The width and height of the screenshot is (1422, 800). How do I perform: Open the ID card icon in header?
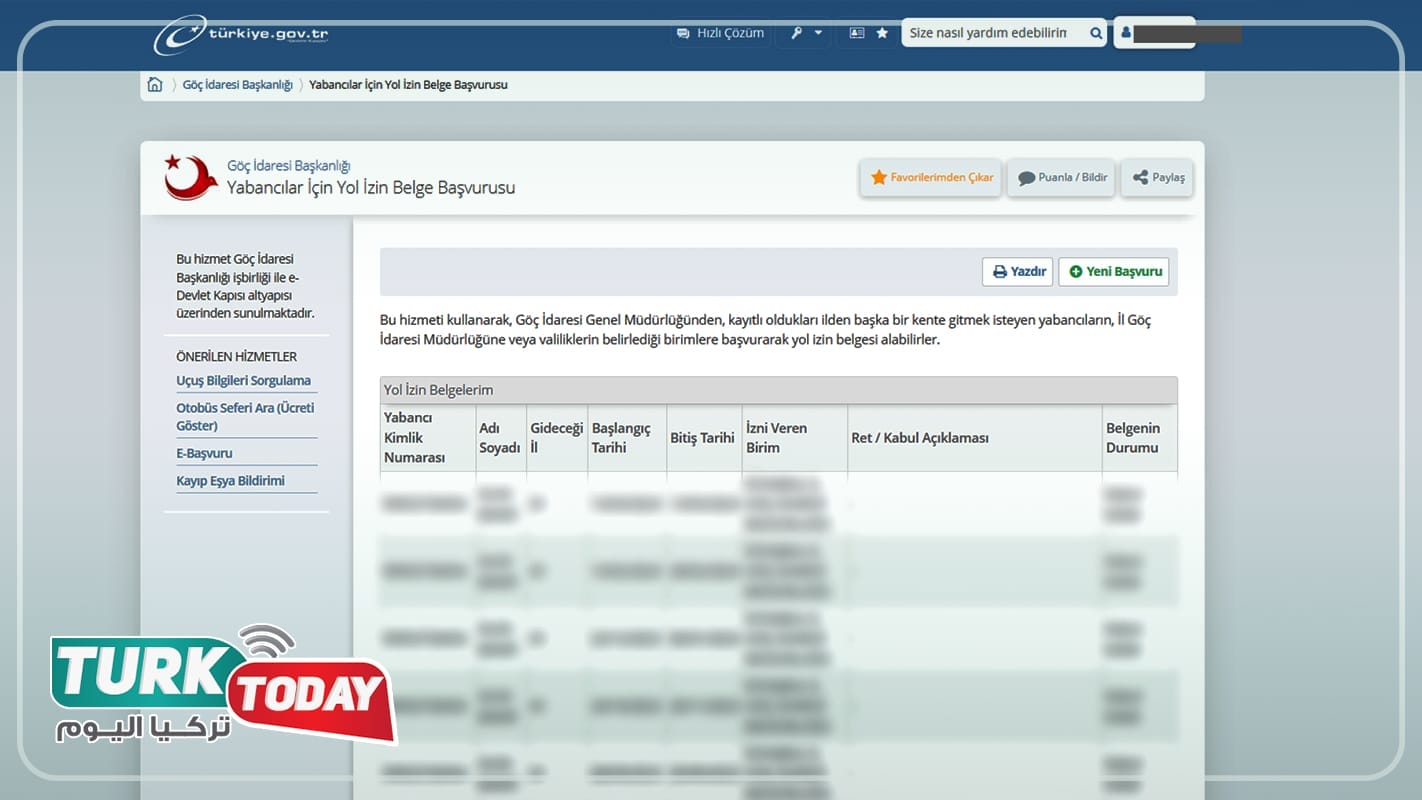tap(856, 33)
